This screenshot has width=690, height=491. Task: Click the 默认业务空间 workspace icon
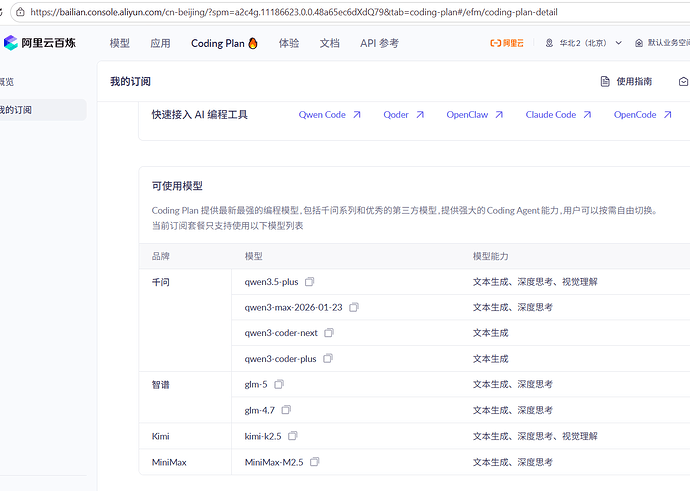point(639,43)
